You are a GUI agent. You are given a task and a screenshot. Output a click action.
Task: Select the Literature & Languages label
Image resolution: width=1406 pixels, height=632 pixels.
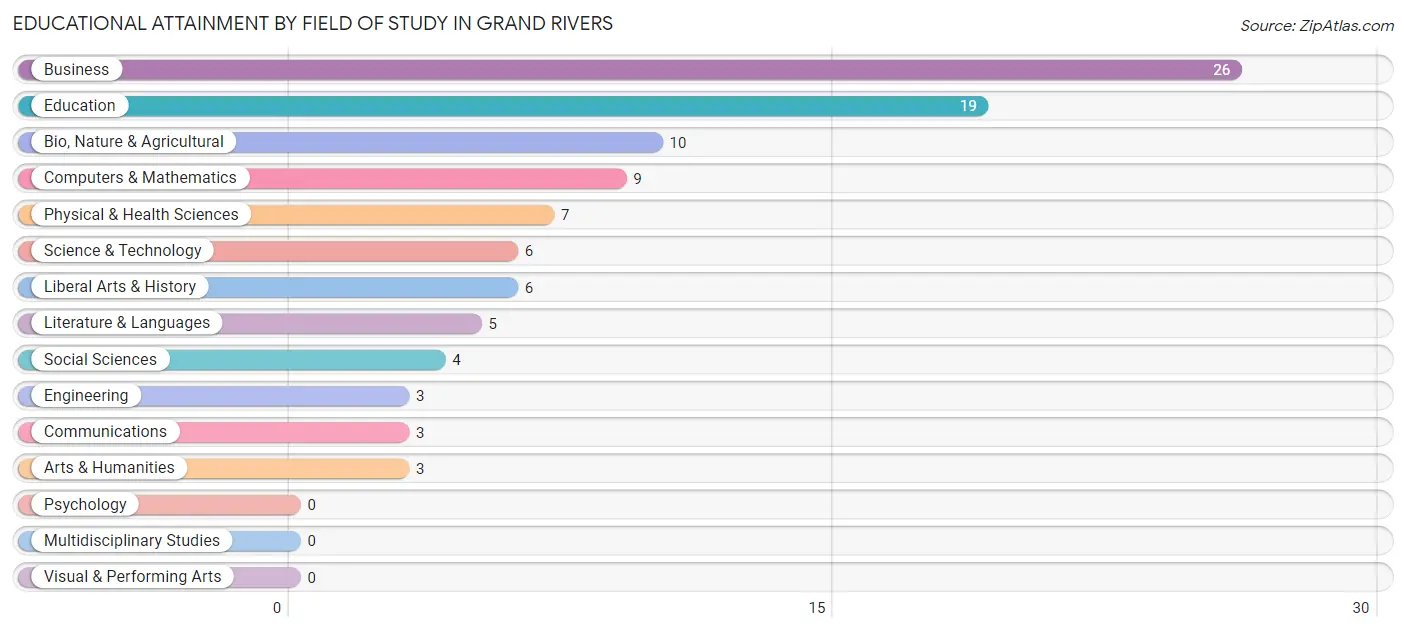click(x=127, y=323)
